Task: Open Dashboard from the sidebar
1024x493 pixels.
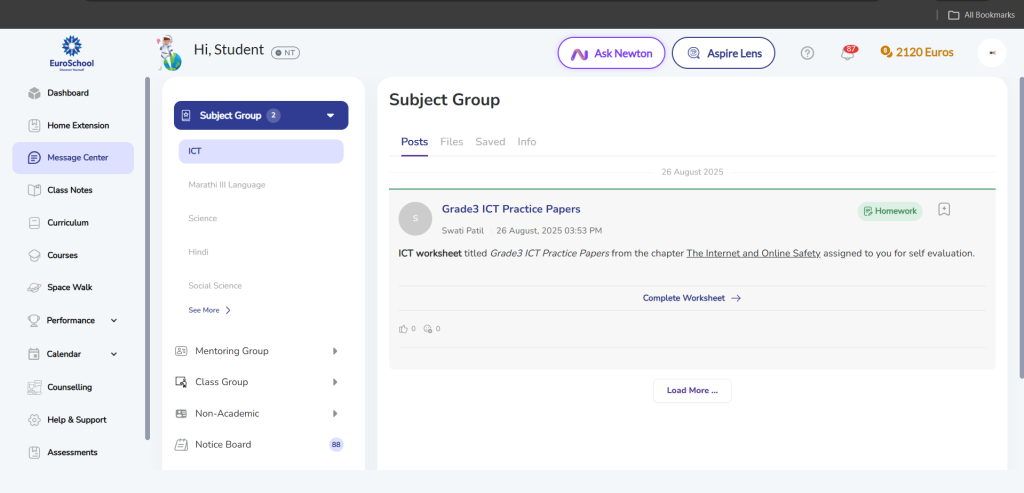Action: click(67, 93)
